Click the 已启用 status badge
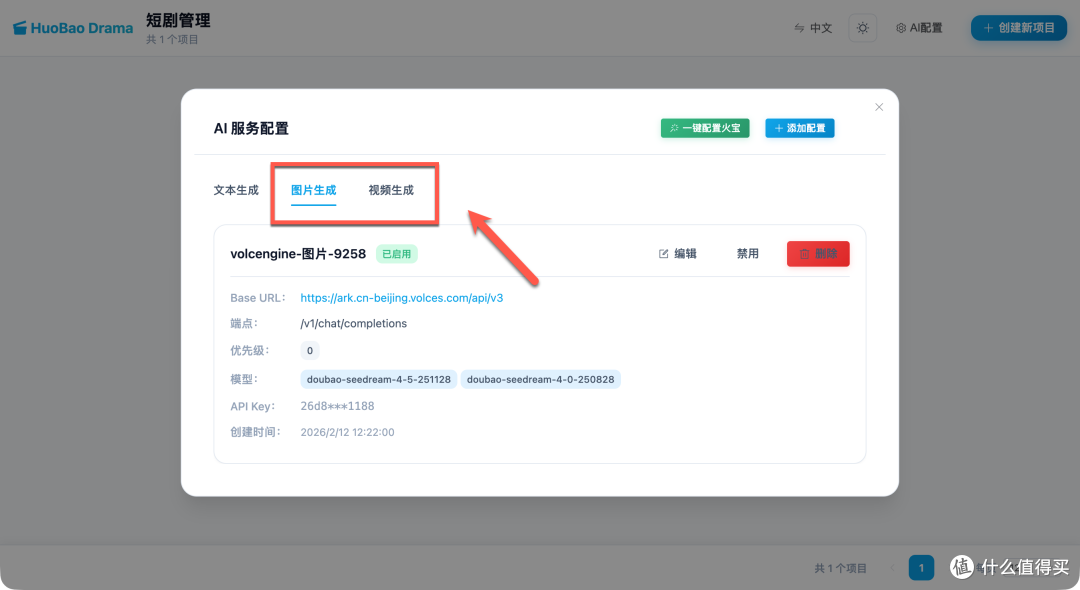The width and height of the screenshot is (1080, 590). coord(397,254)
